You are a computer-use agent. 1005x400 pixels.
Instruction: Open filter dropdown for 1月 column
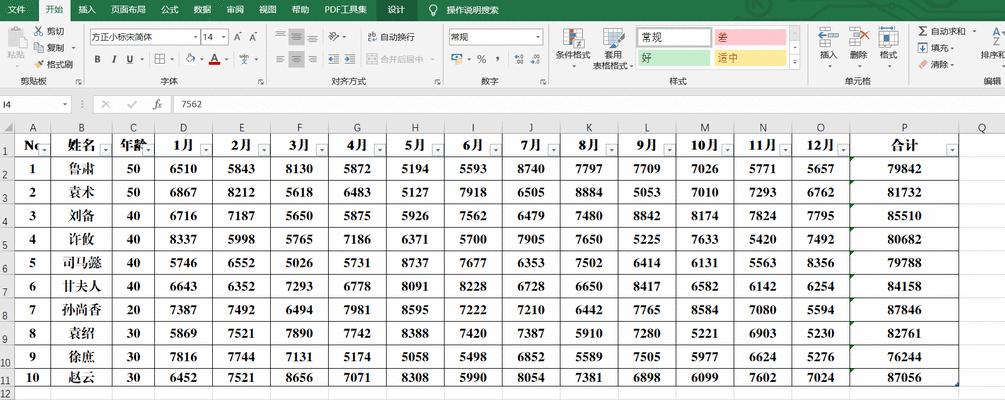(206, 149)
